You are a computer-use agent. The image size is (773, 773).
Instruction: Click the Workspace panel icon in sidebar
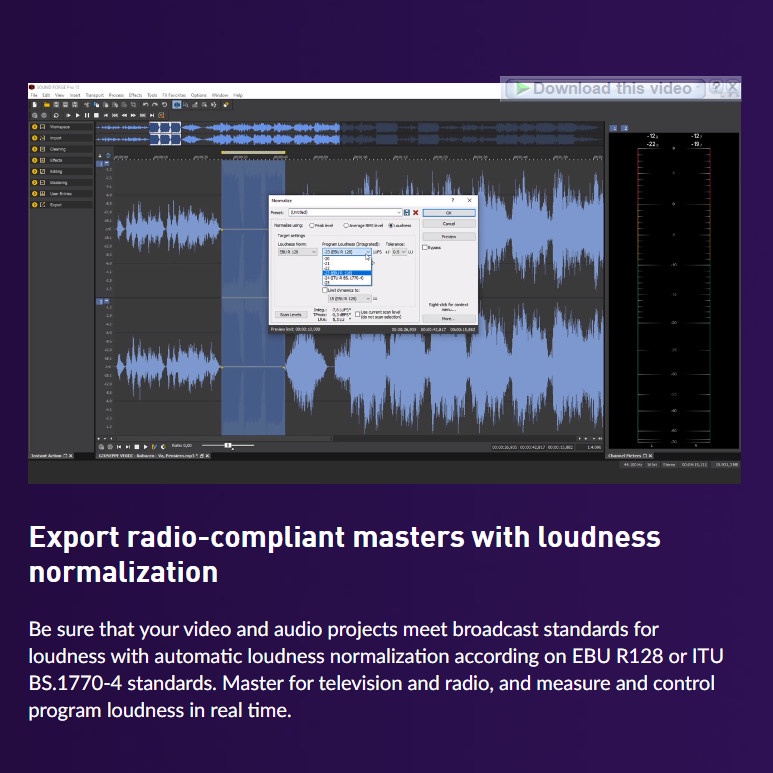pos(42,128)
